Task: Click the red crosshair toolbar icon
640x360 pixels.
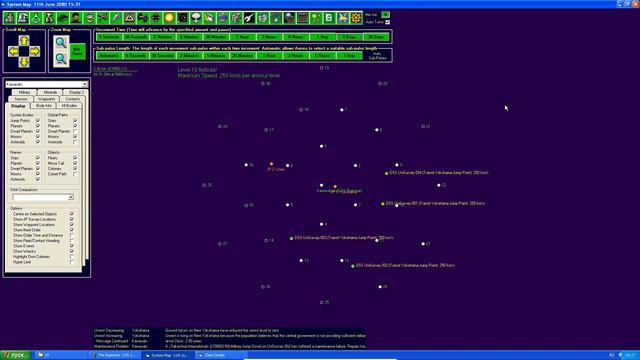Action: pyautogui.click(x=156, y=18)
